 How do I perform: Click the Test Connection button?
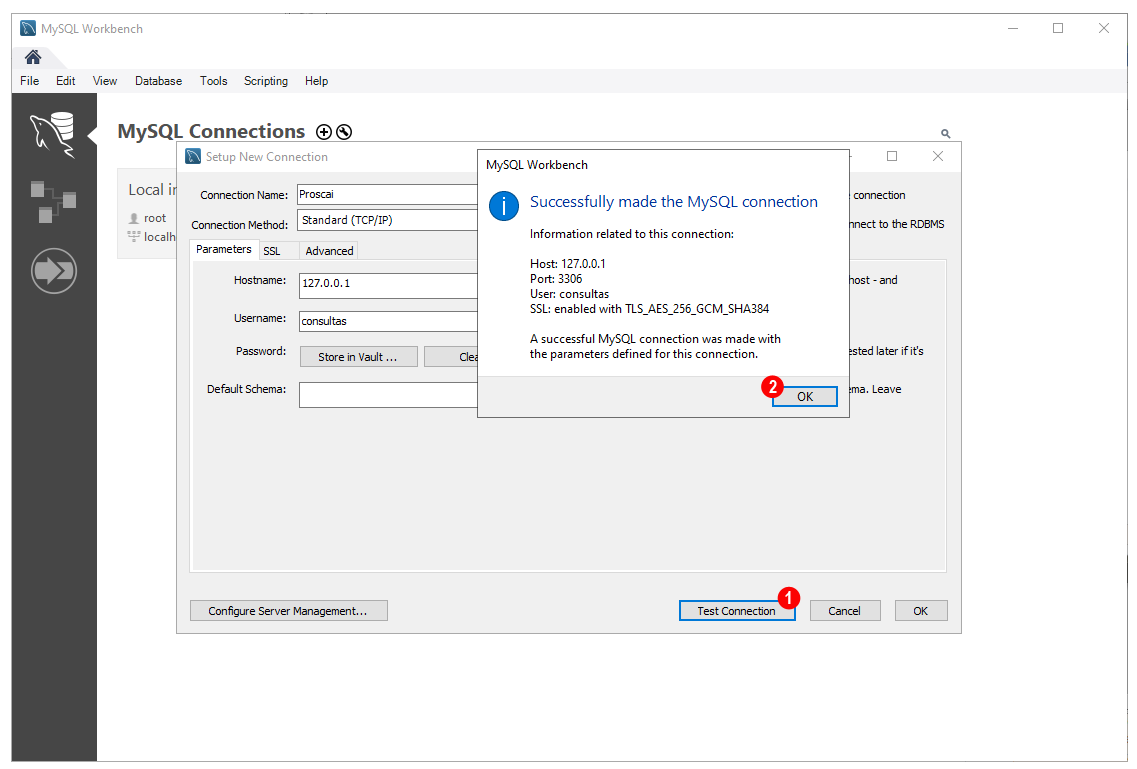[737, 611]
